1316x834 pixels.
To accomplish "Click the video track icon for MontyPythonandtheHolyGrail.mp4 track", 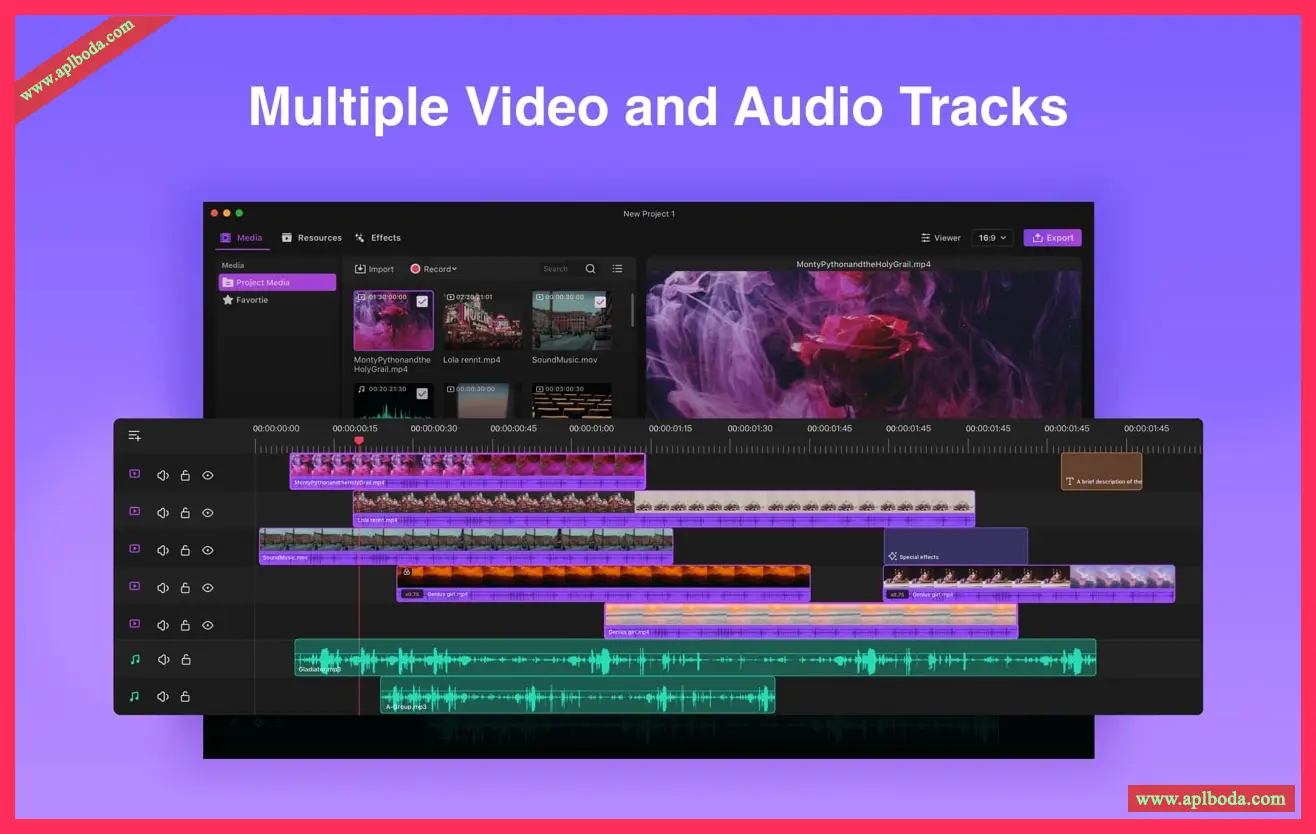I will tap(135, 474).
